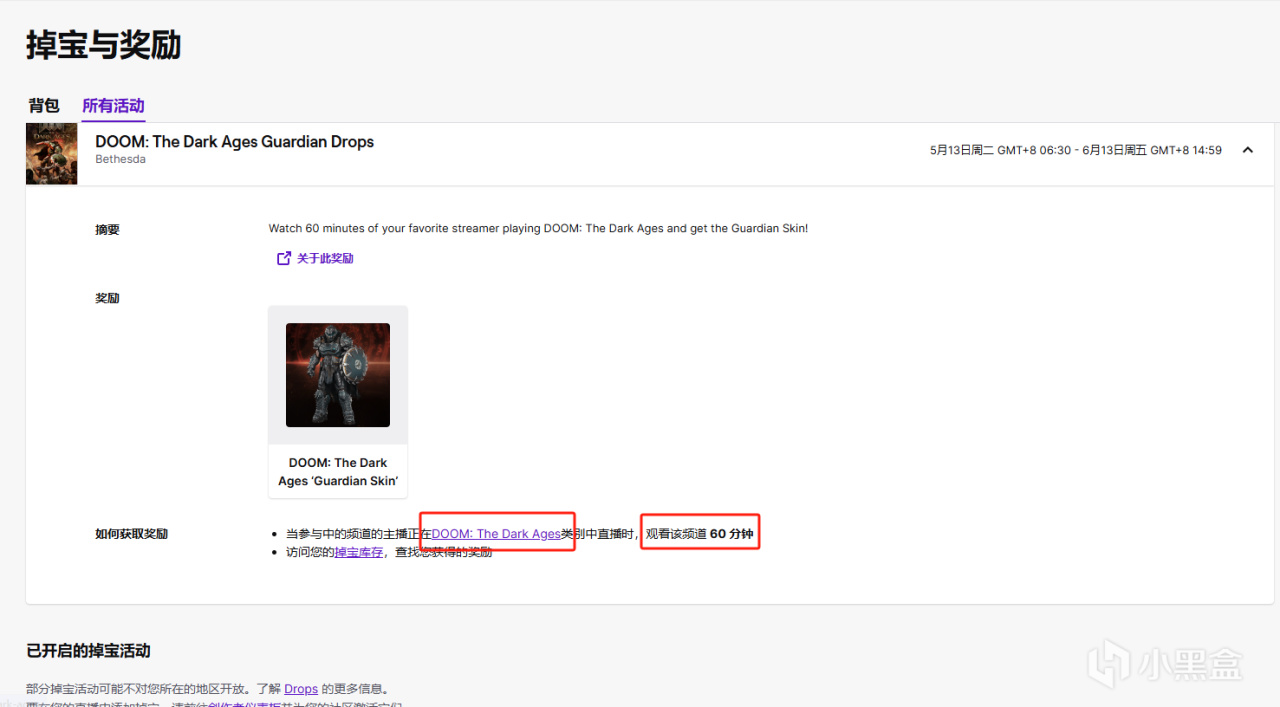Click the DOOM campaign box art thumbnail

click(52, 154)
